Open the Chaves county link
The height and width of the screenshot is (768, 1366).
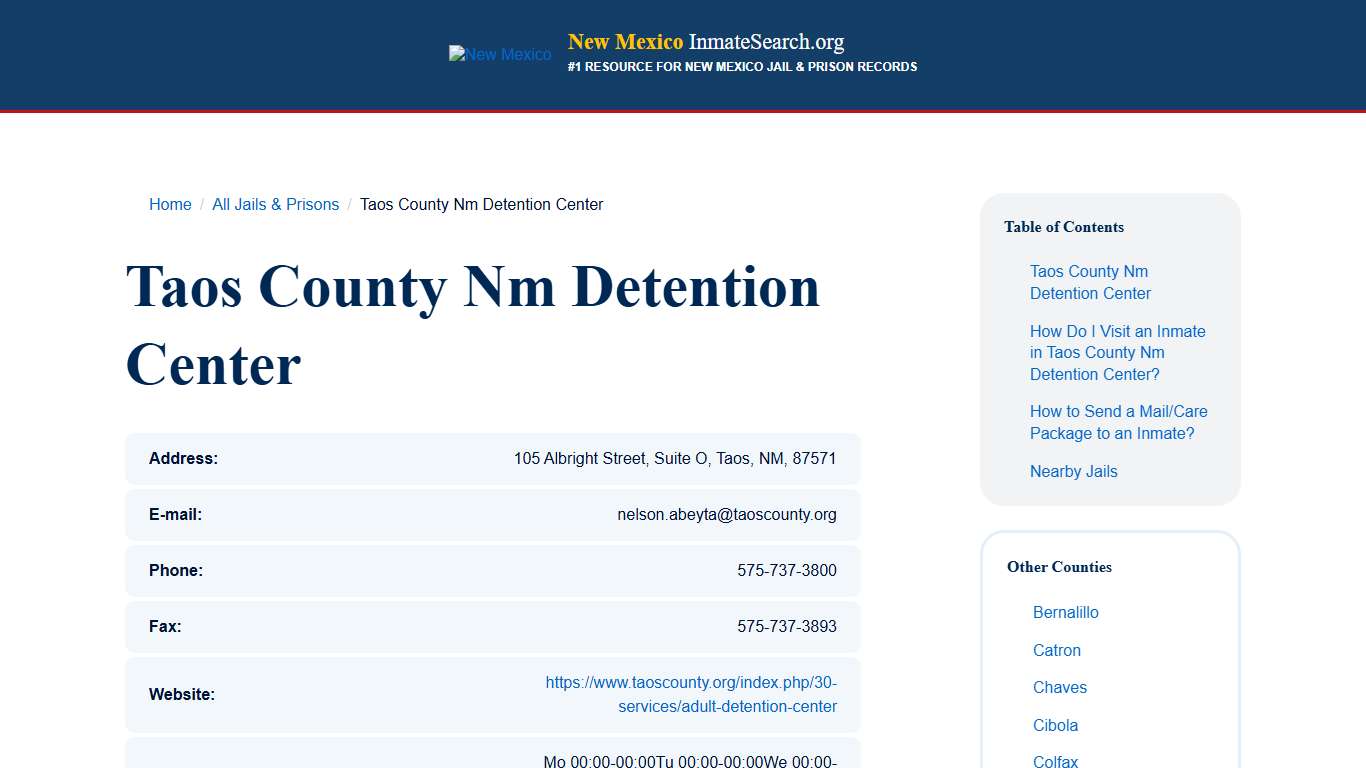click(x=1059, y=687)
